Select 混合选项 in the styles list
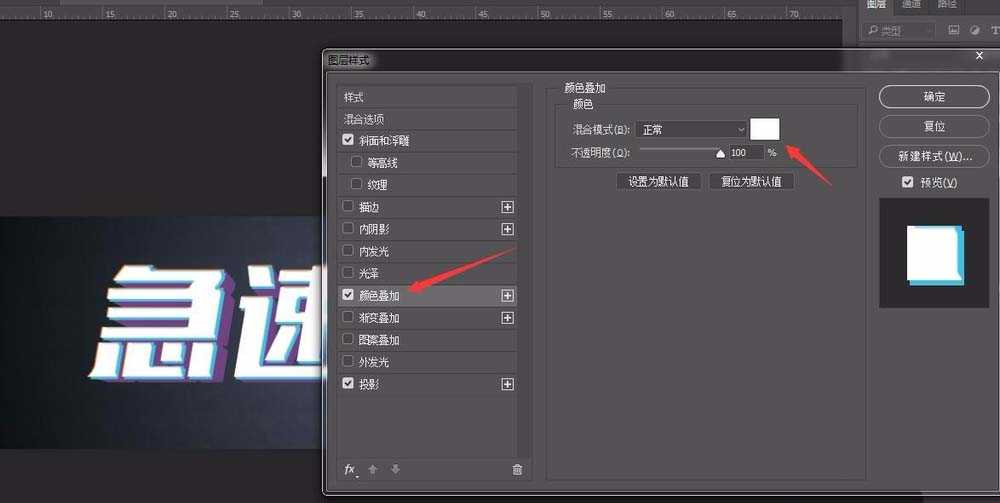This screenshot has height=503, width=1000. point(365,119)
